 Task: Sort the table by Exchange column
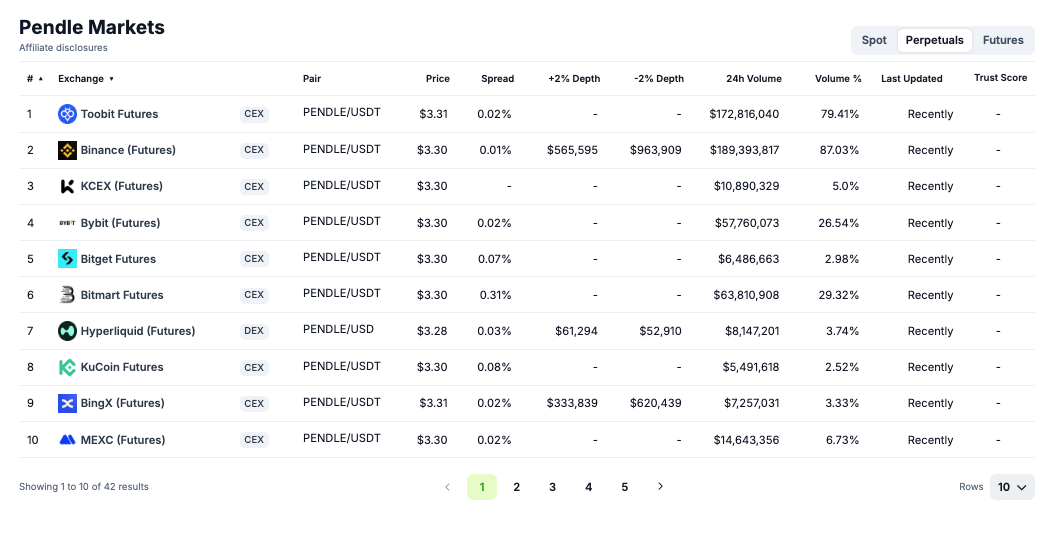point(86,79)
